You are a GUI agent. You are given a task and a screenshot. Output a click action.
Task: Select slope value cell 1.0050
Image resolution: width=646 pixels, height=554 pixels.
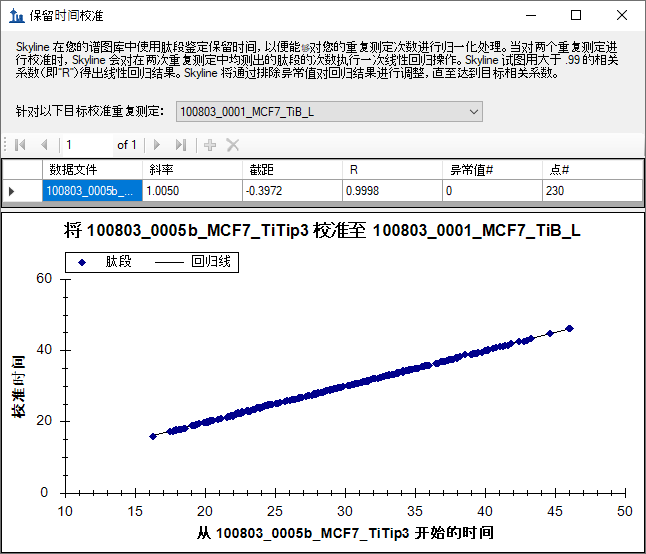[192, 191]
